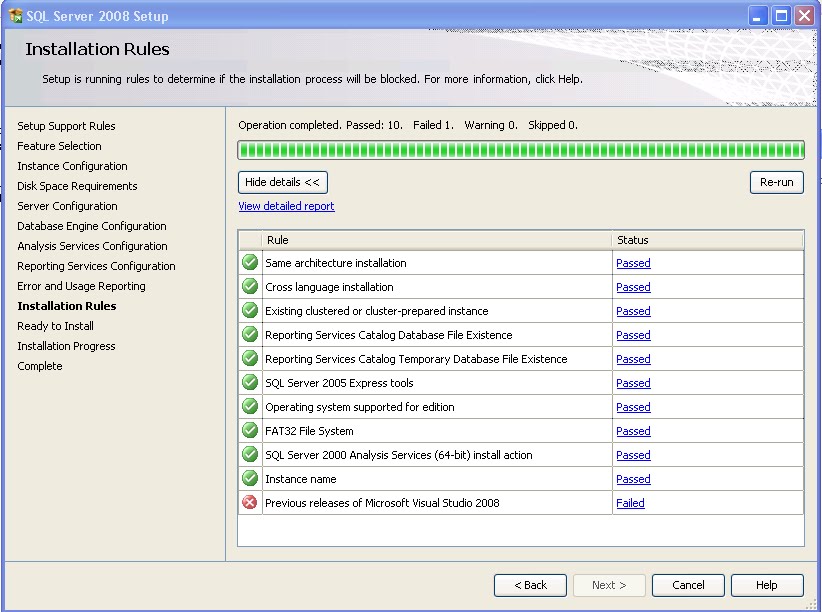Click the Rule column header

pos(437,240)
